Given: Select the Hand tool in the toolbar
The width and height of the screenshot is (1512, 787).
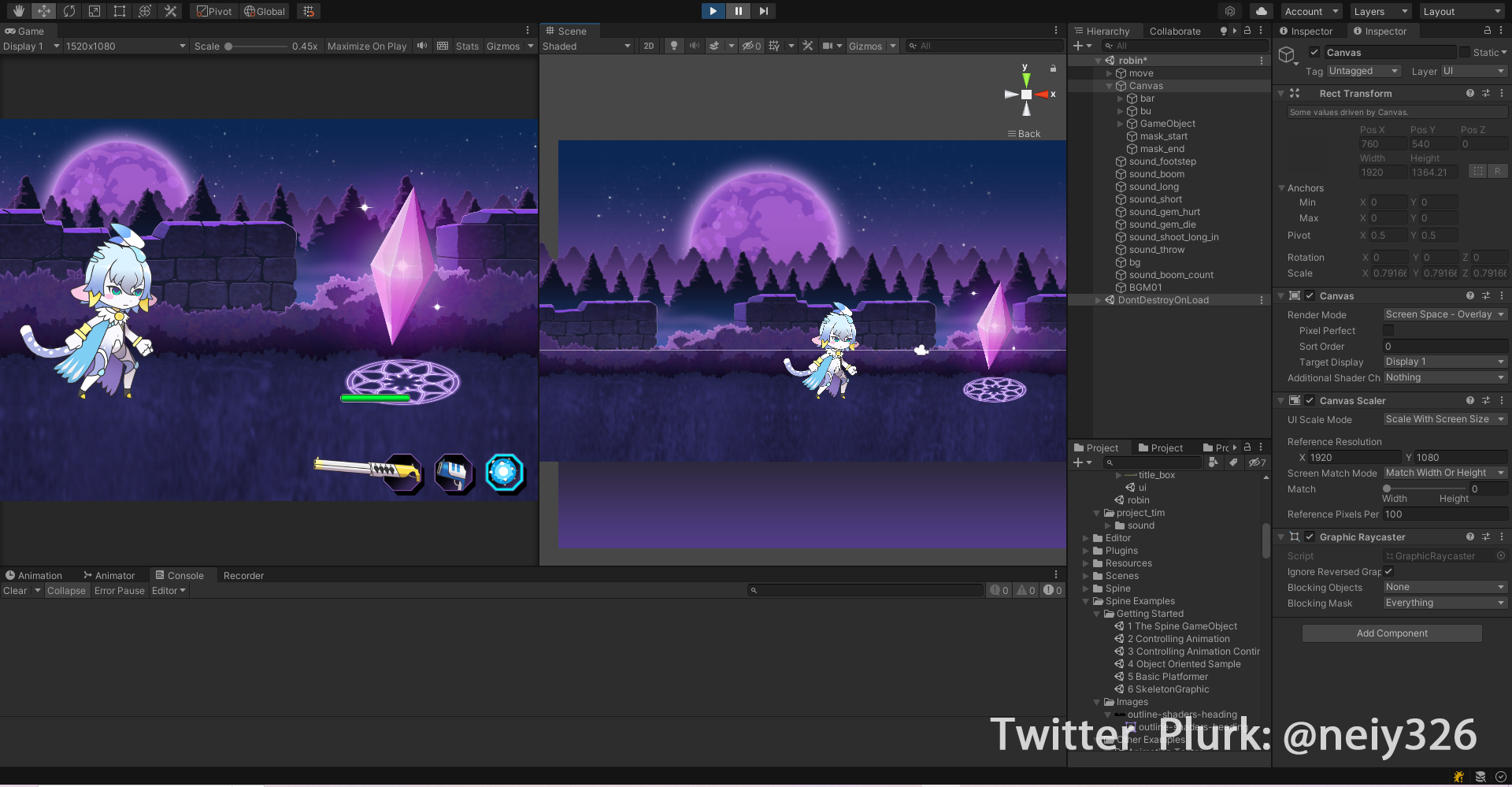Looking at the screenshot, I should coord(18,11).
